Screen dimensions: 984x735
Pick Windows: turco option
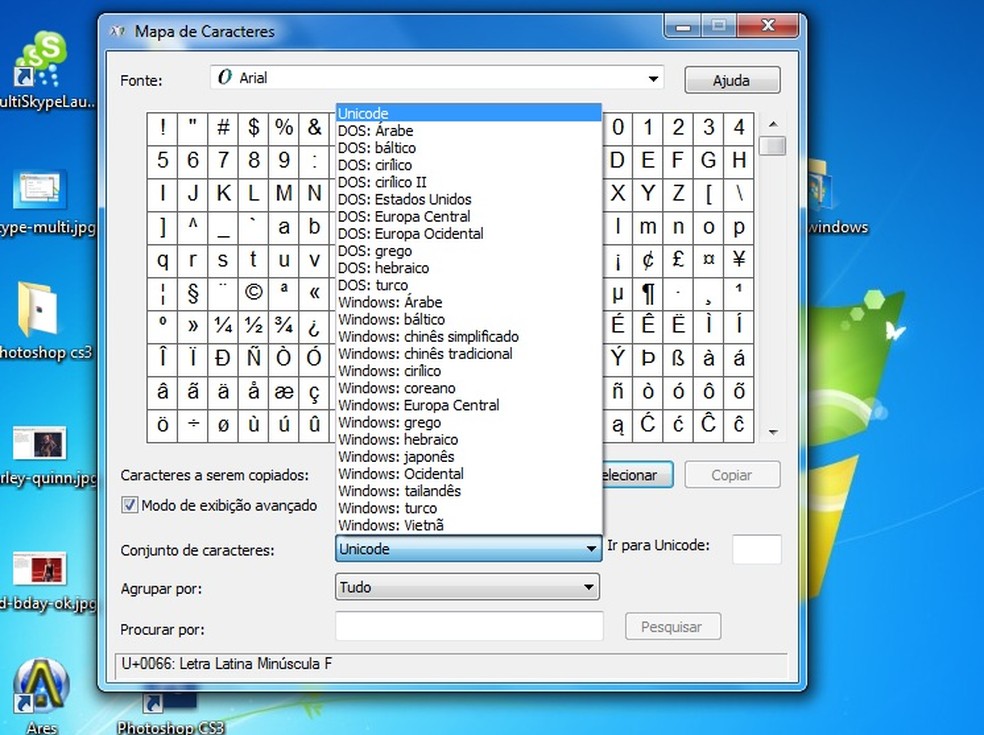[469, 508]
